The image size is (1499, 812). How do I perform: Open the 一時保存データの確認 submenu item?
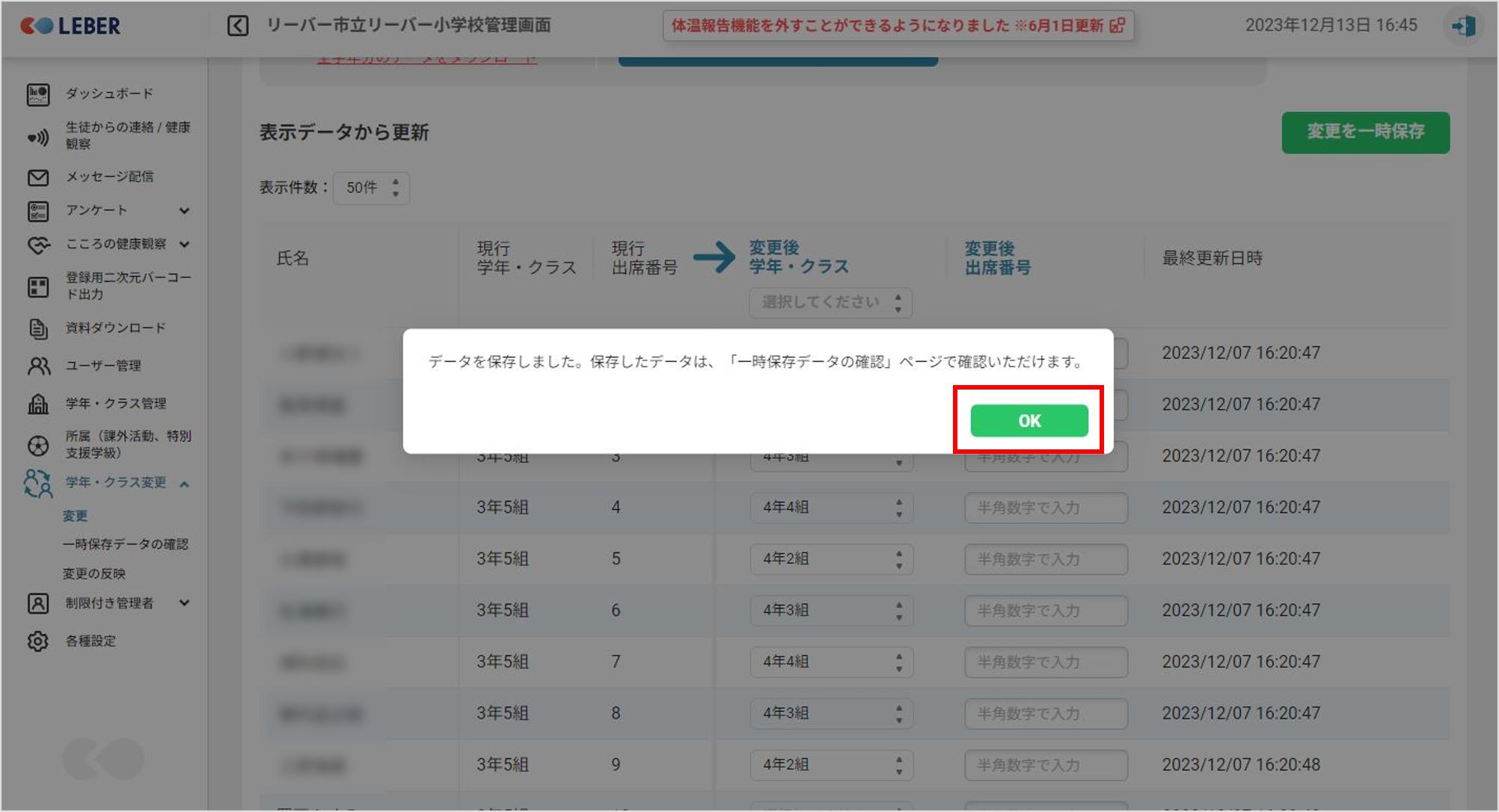125,544
